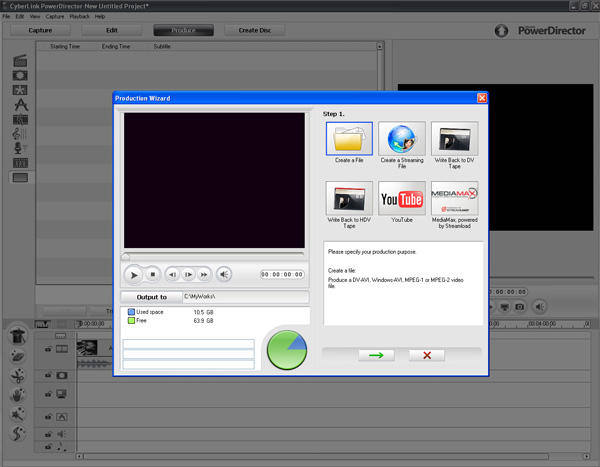Click the Ending Time column header
600x467 pixels.
click(116, 46)
